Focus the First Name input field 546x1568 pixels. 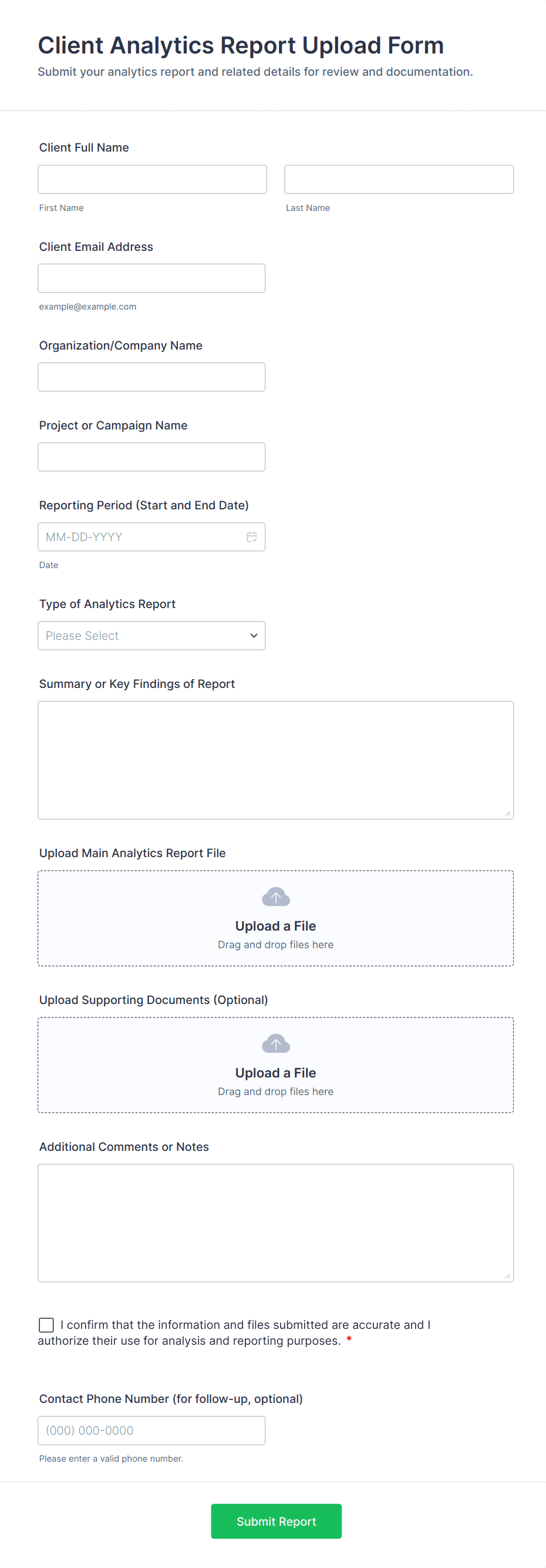pos(152,180)
